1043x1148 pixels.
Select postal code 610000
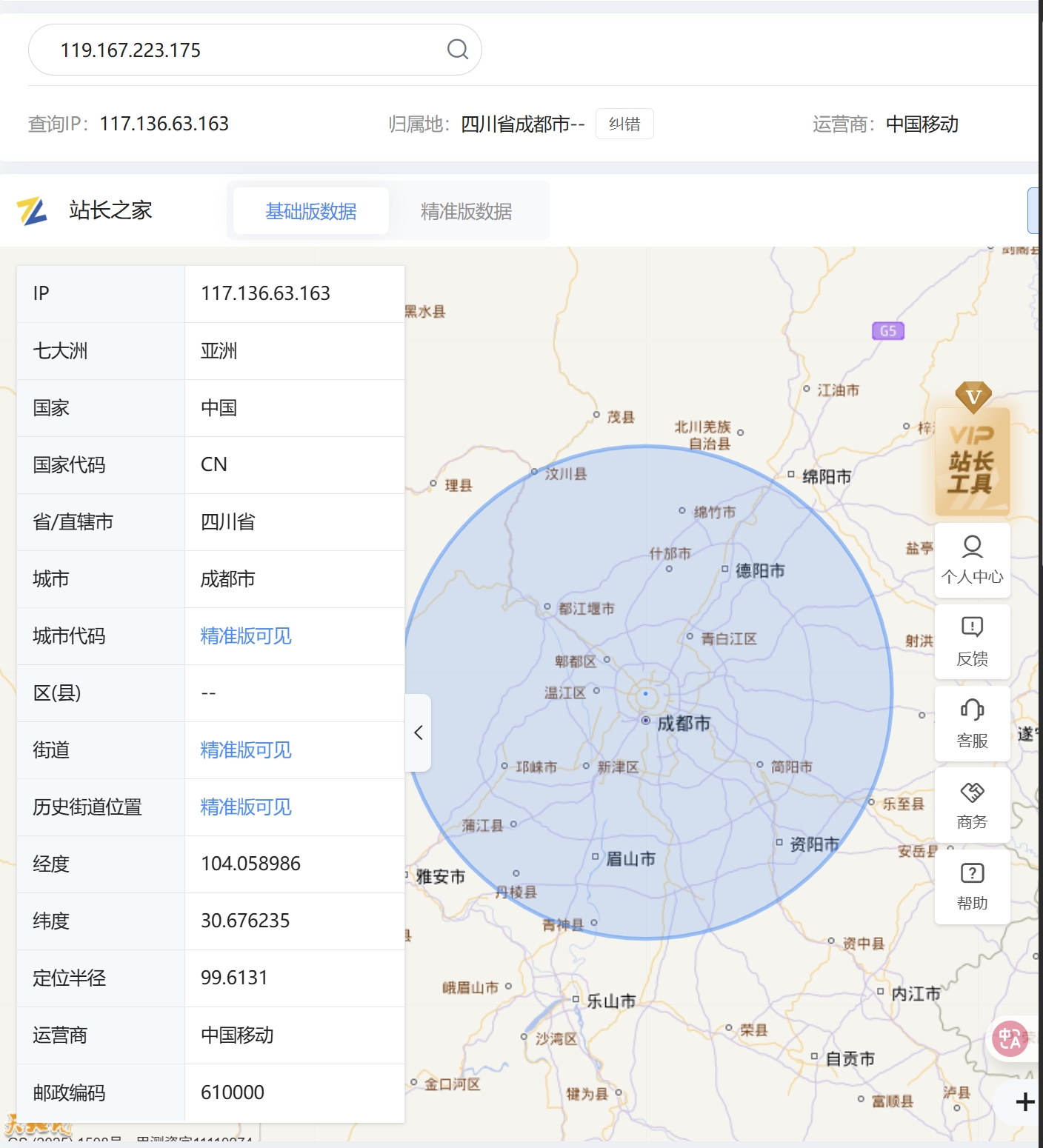[x=233, y=1092]
